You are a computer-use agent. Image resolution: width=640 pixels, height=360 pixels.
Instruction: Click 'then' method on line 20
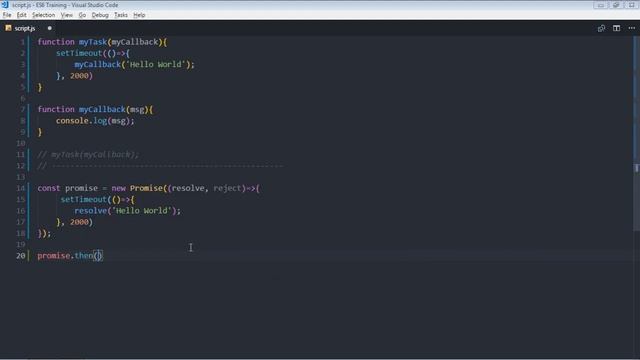84,256
